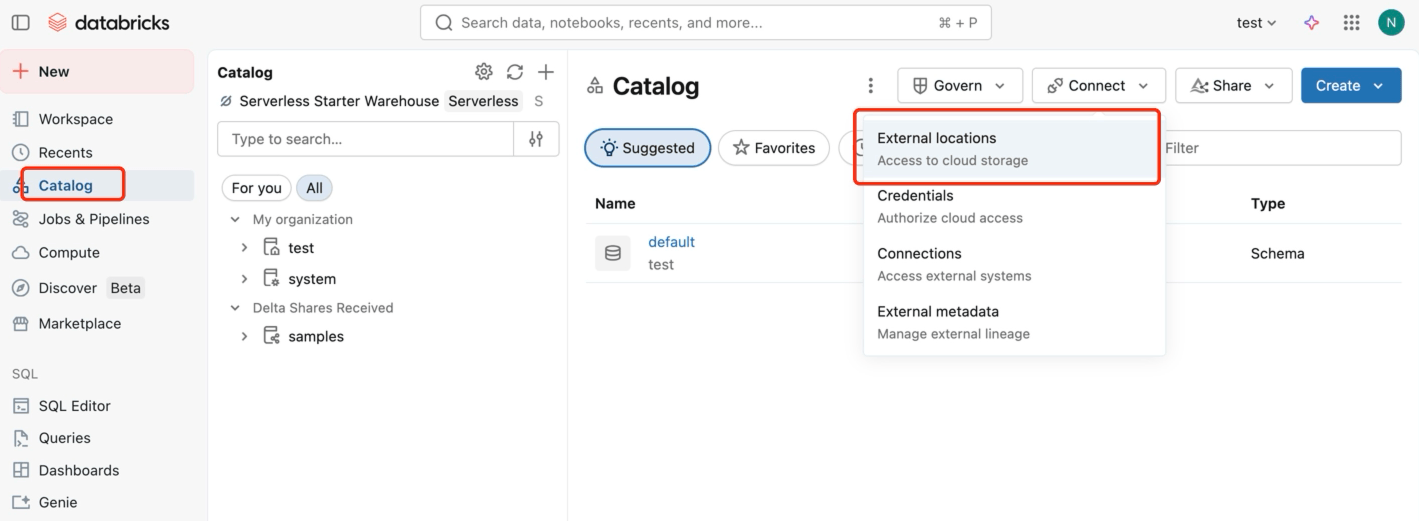Click the system catalog icon in tree
This screenshot has height=521, width=1419.
(271, 279)
